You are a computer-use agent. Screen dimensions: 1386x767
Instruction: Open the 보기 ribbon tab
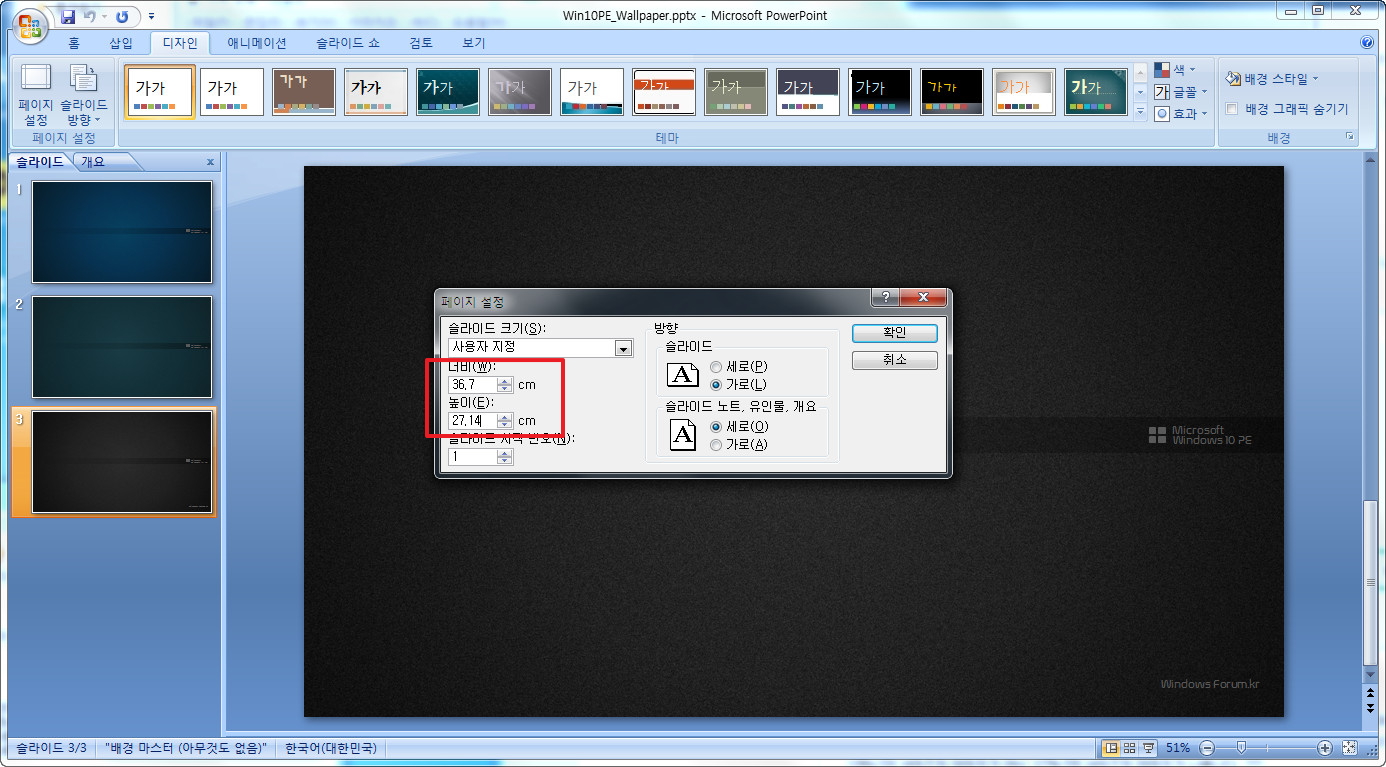pyautogui.click(x=474, y=43)
